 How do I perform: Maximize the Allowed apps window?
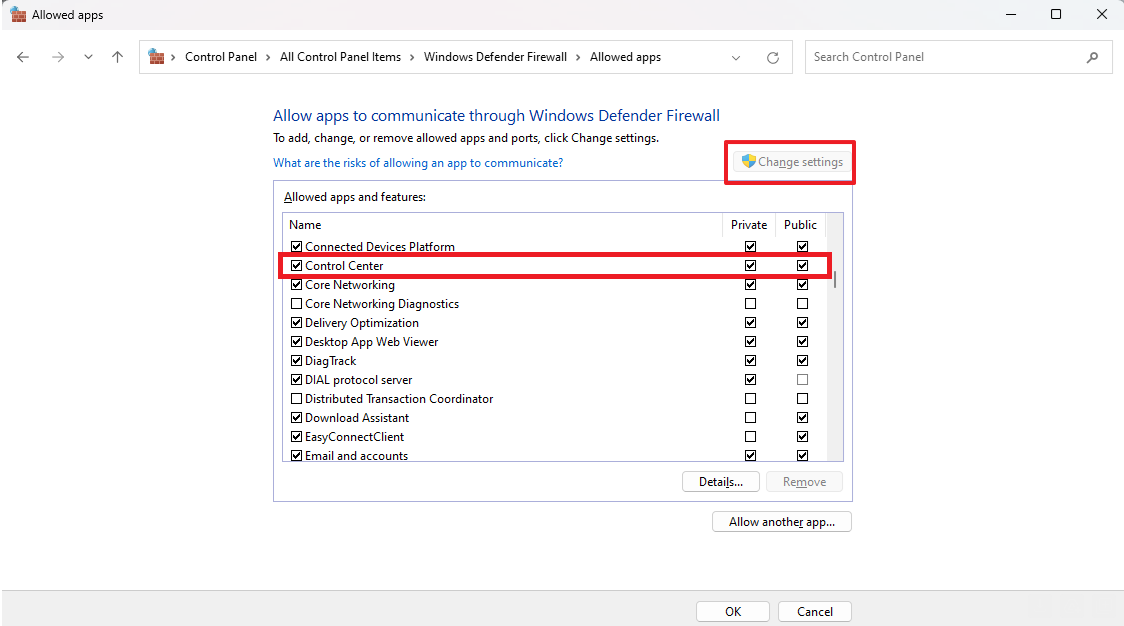click(1056, 14)
